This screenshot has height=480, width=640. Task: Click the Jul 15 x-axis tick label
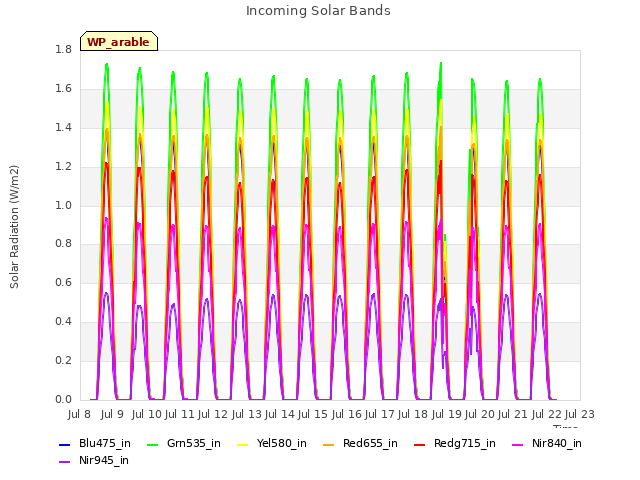pos(313,414)
